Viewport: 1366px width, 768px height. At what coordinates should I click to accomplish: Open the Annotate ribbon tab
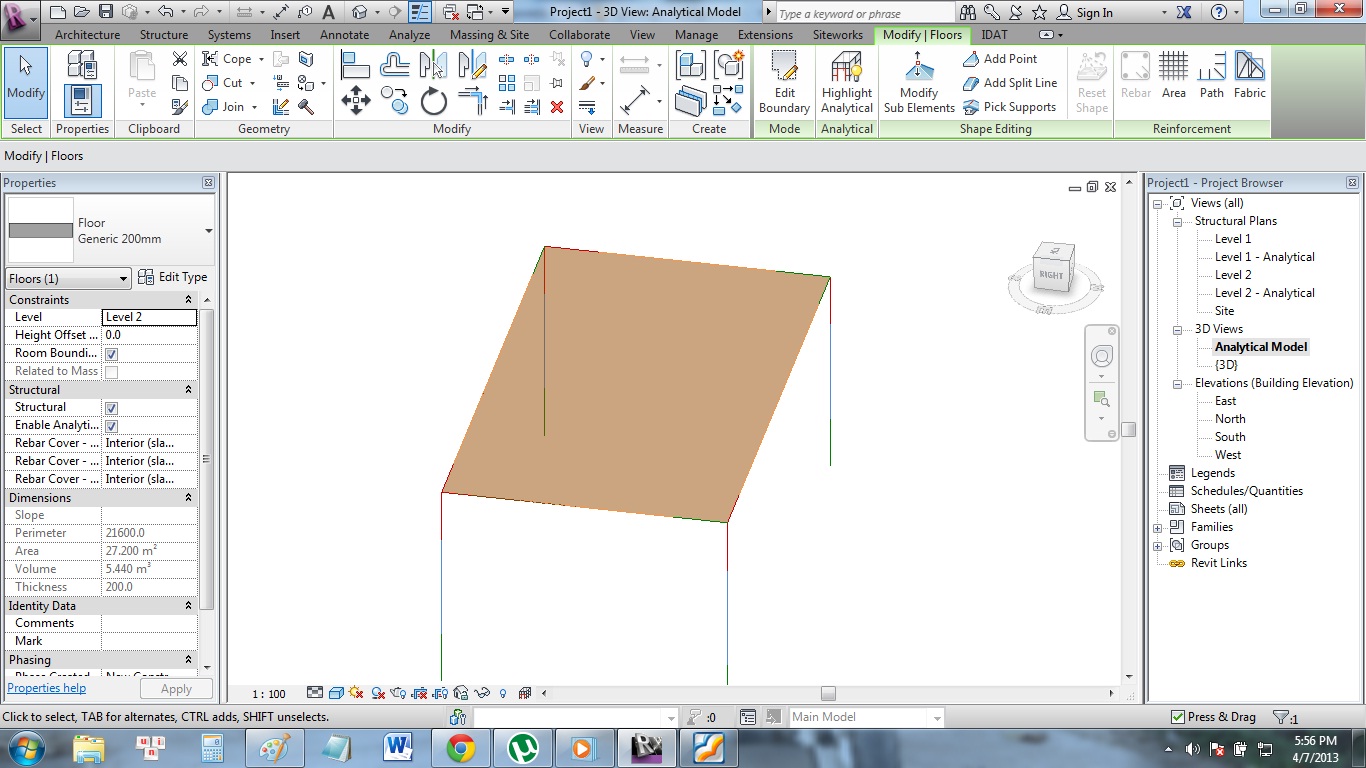[345, 35]
